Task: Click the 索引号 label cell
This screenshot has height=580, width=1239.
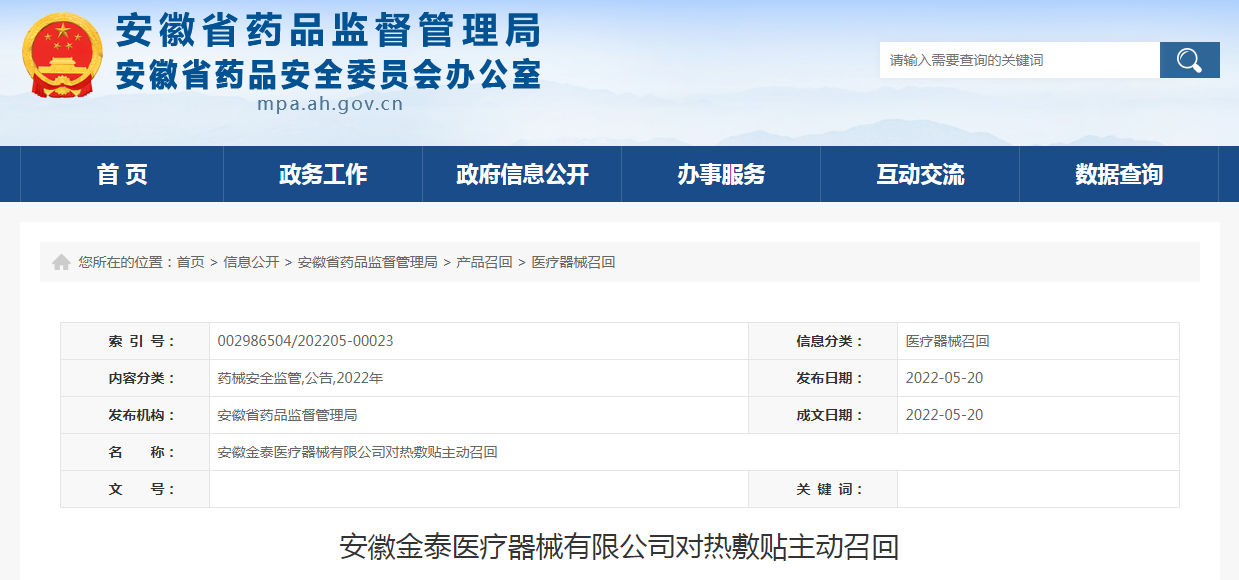Action: [135, 341]
